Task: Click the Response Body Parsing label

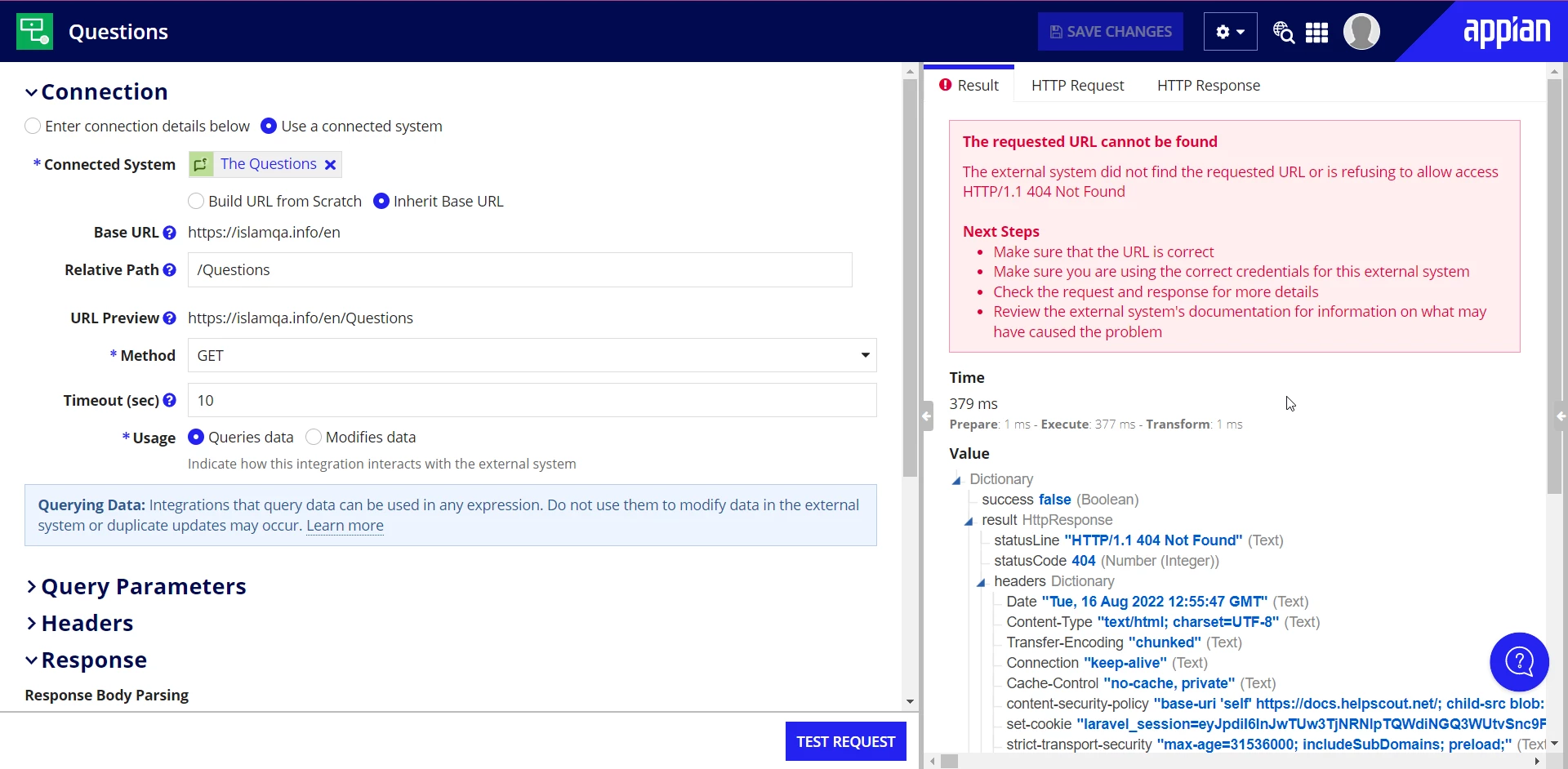Action: (106, 696)
